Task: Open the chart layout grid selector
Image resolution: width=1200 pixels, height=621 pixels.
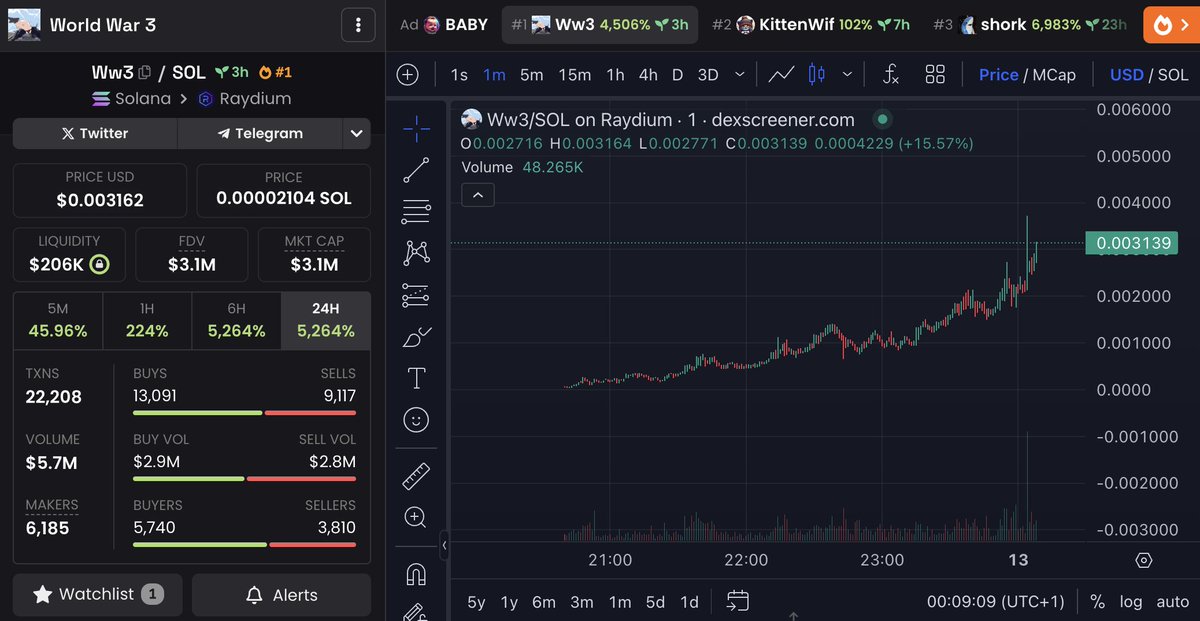Action: [935, 75]
